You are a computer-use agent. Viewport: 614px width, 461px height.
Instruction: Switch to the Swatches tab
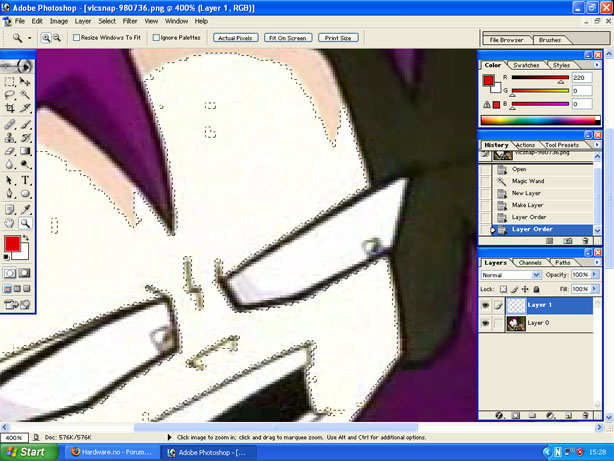tap(526, 65)
